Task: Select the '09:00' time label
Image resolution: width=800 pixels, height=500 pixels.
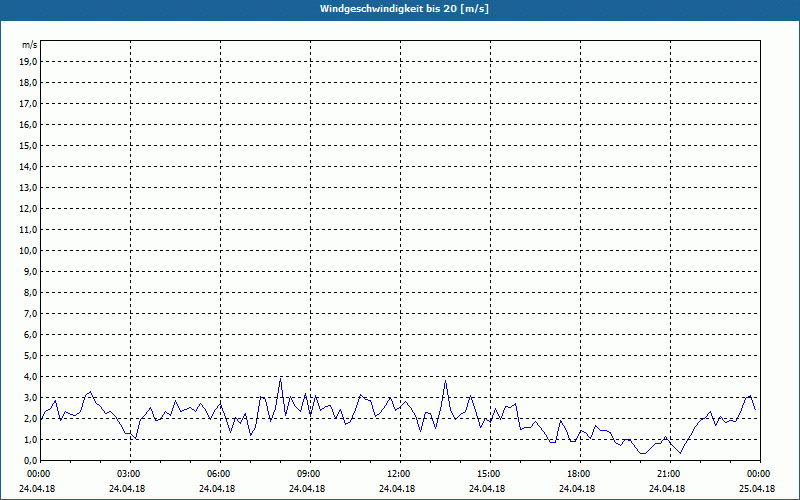Action: tap(309, 474)
